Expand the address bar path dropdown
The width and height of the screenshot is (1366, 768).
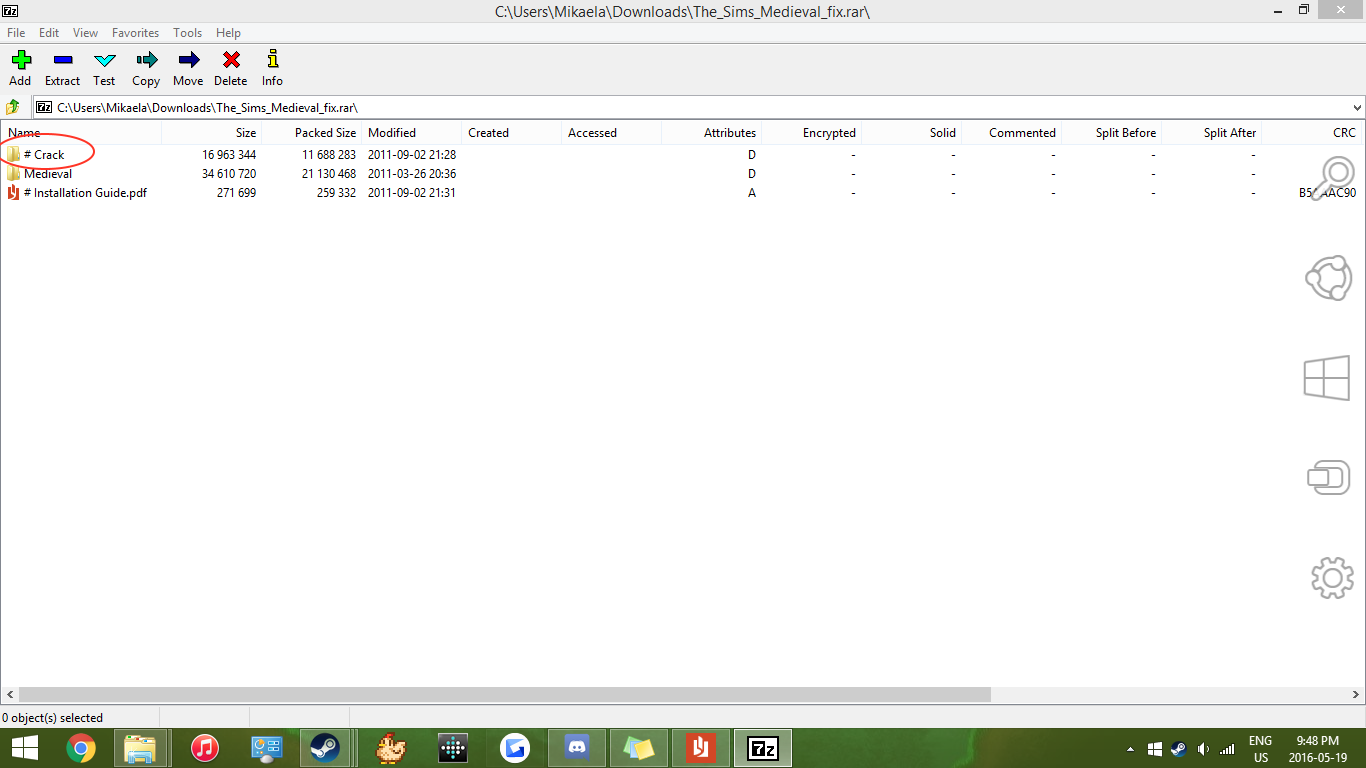coord(1357,107)
